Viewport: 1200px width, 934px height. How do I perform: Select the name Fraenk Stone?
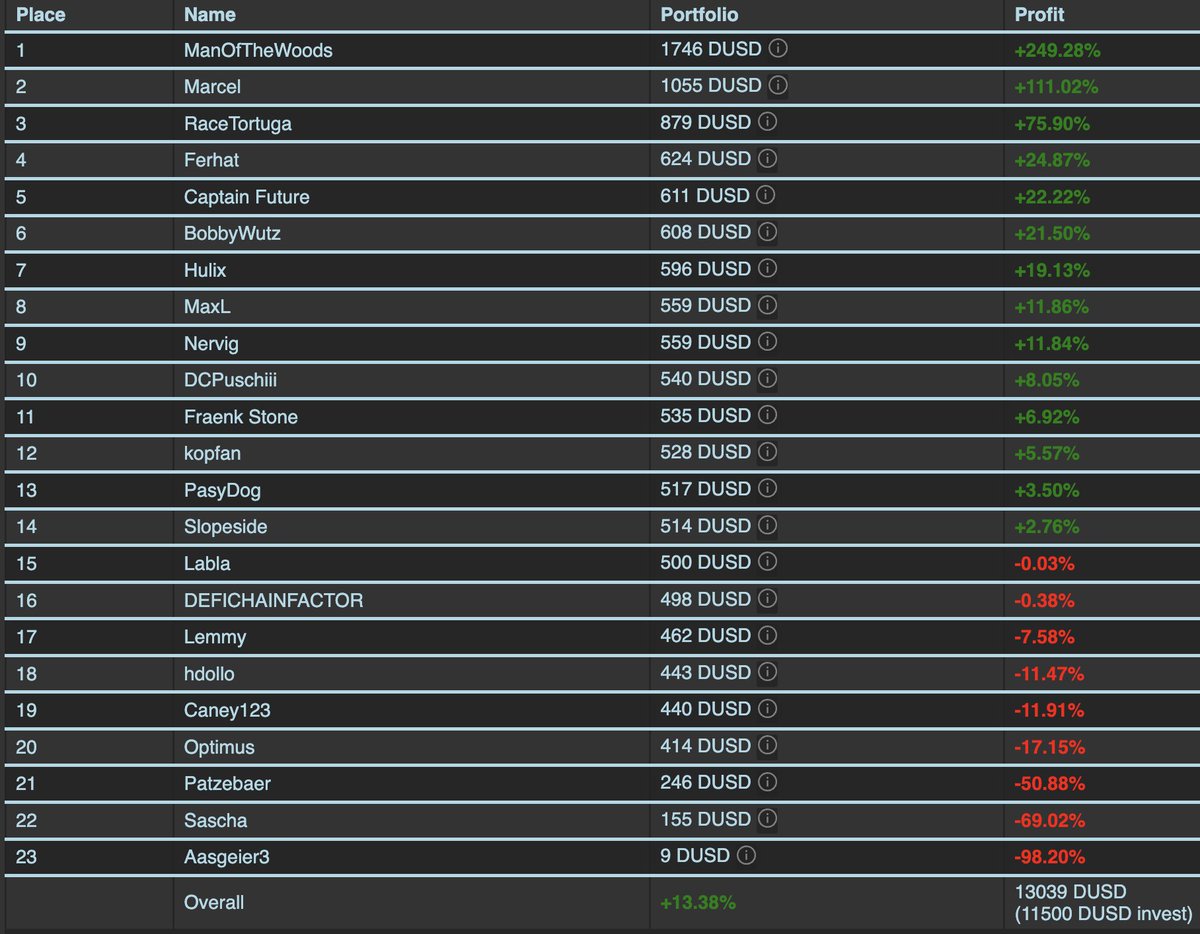click(x=241, y=417)
